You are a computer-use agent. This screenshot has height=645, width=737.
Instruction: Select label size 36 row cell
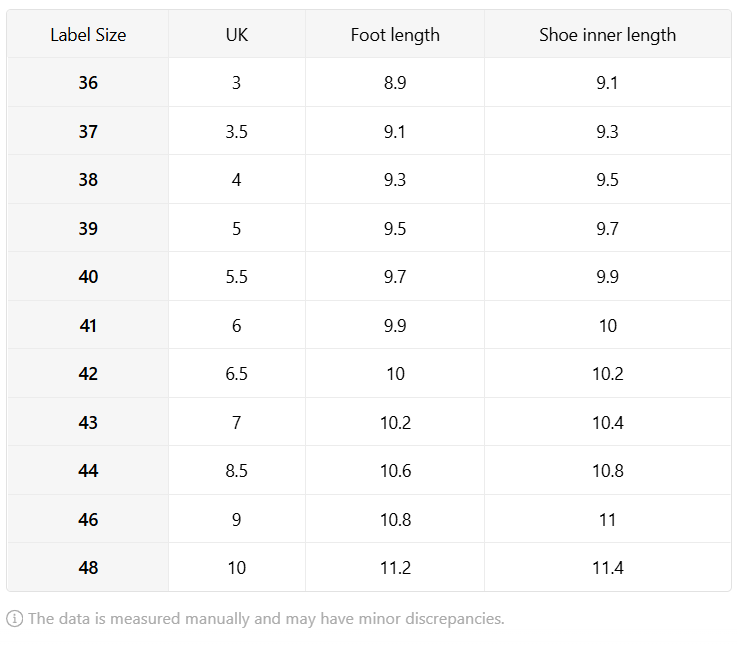tap(88, 83)
